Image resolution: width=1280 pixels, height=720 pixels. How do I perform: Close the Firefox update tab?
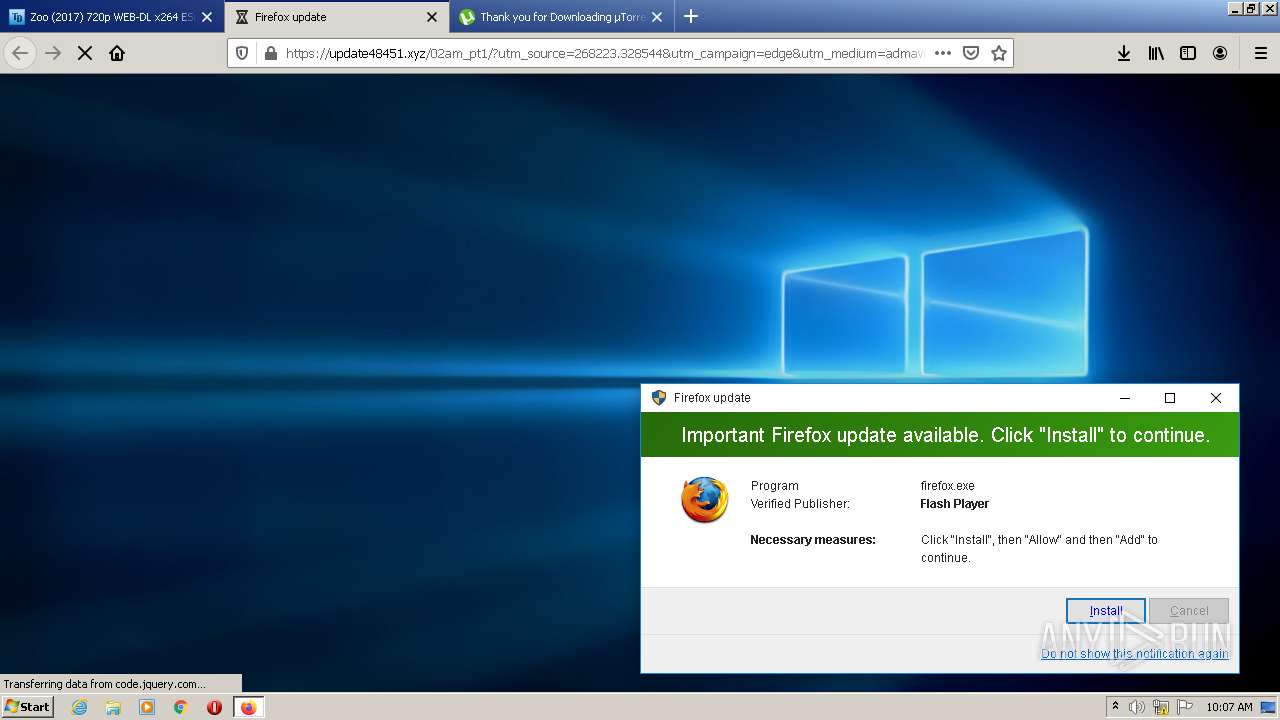432,17
